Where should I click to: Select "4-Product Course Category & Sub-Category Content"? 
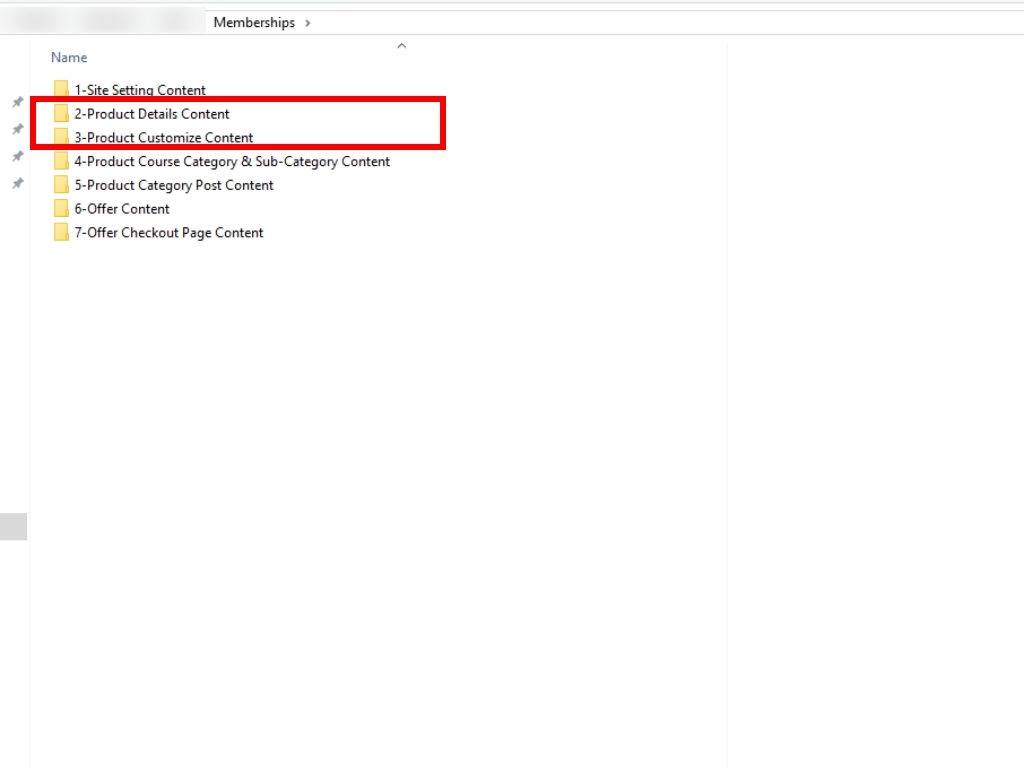click(x=232, y=161)
